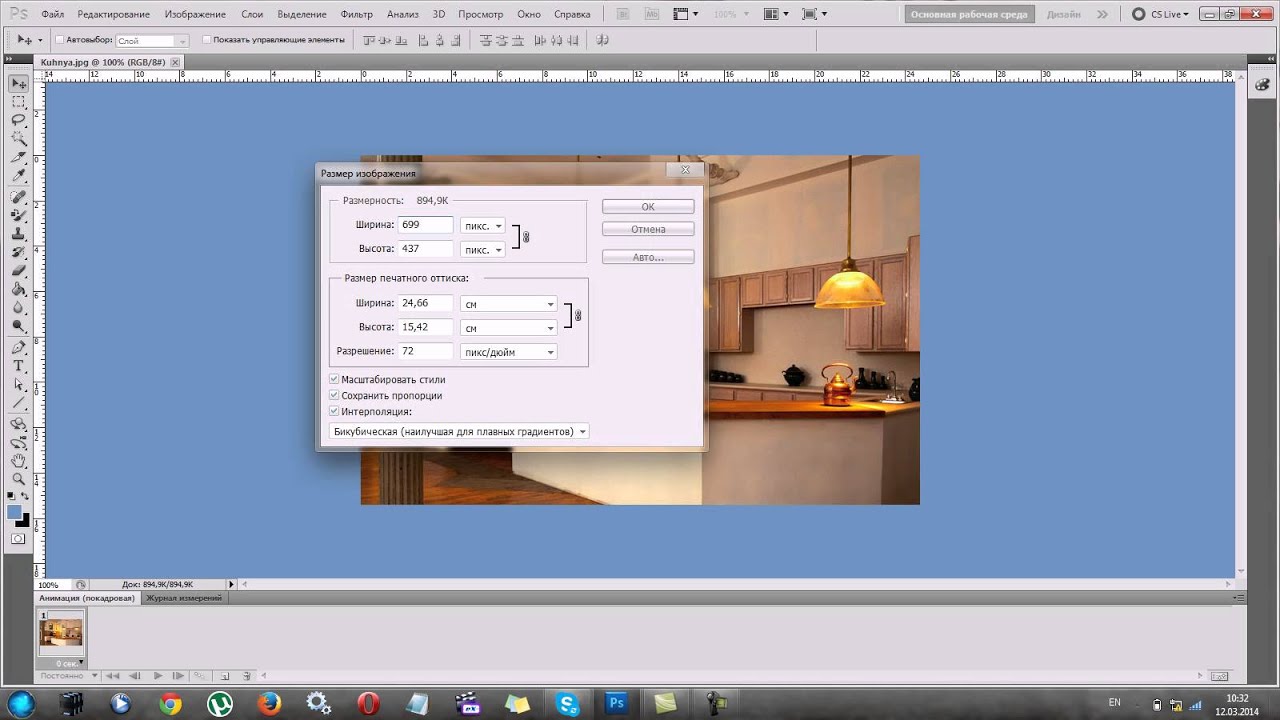The width and height of the screenshot is (1280, 720).
Task: Toggle Quick Mask mode icon
Action: 18,539
